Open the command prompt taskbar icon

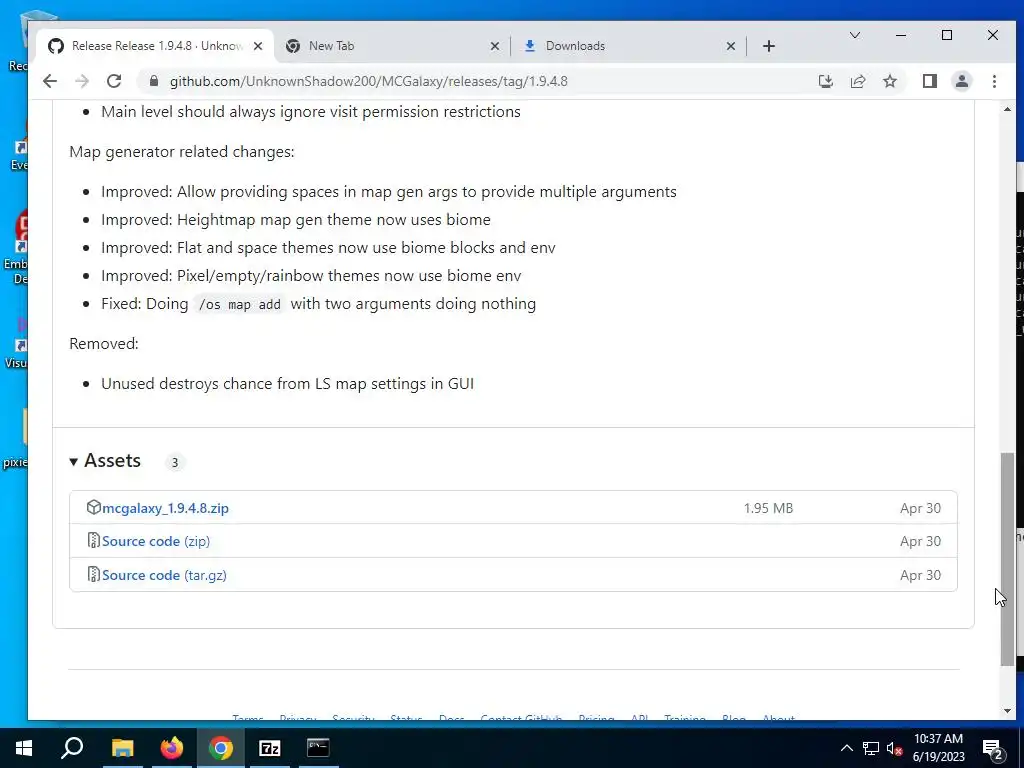[x=318, y=748]
